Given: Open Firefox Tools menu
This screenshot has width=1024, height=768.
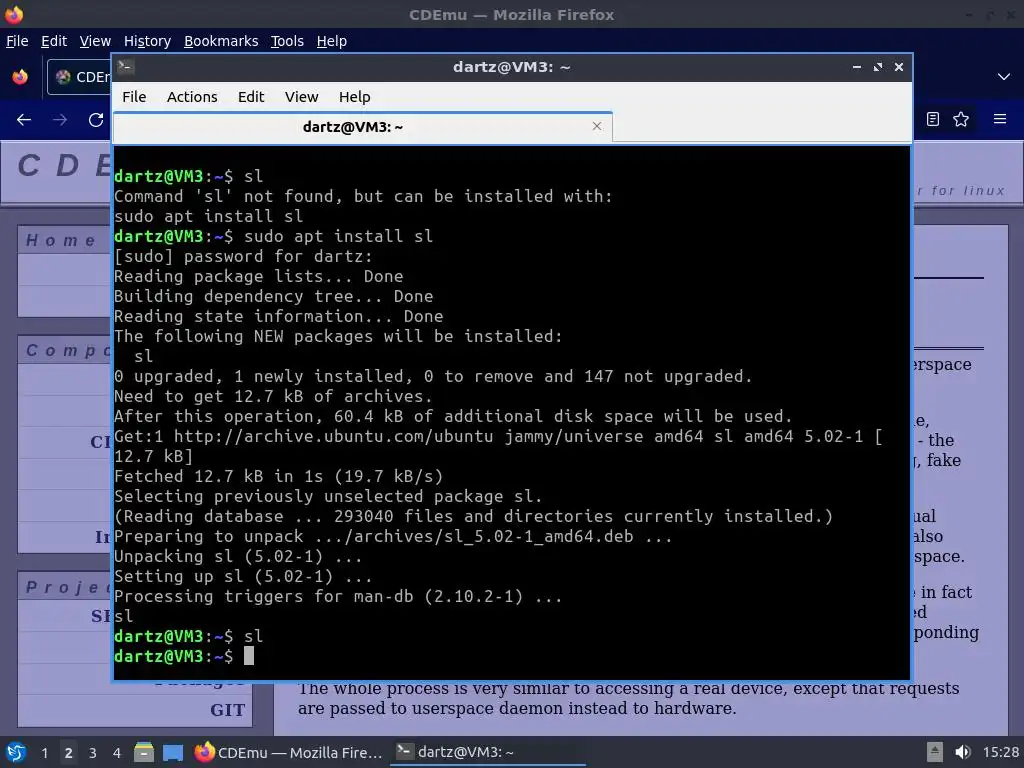Looking at the screenshot, I should pos(287,41).
